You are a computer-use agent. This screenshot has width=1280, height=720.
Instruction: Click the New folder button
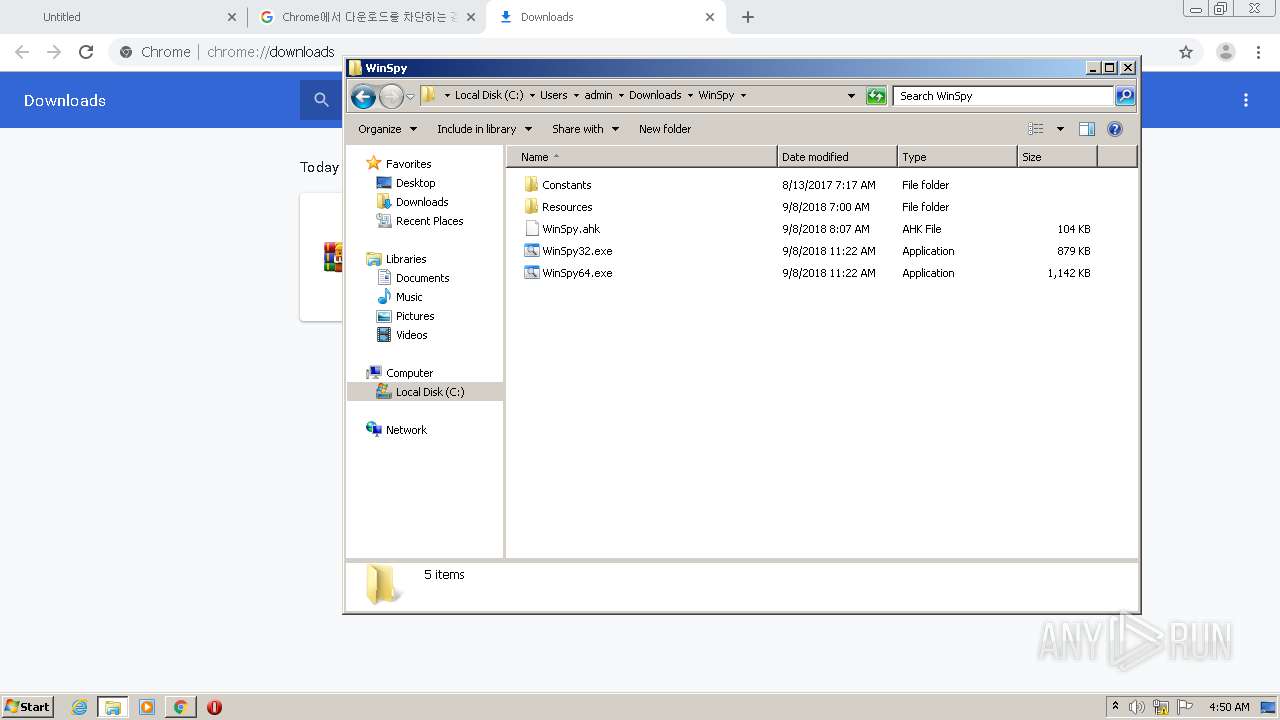click(665, 129)
